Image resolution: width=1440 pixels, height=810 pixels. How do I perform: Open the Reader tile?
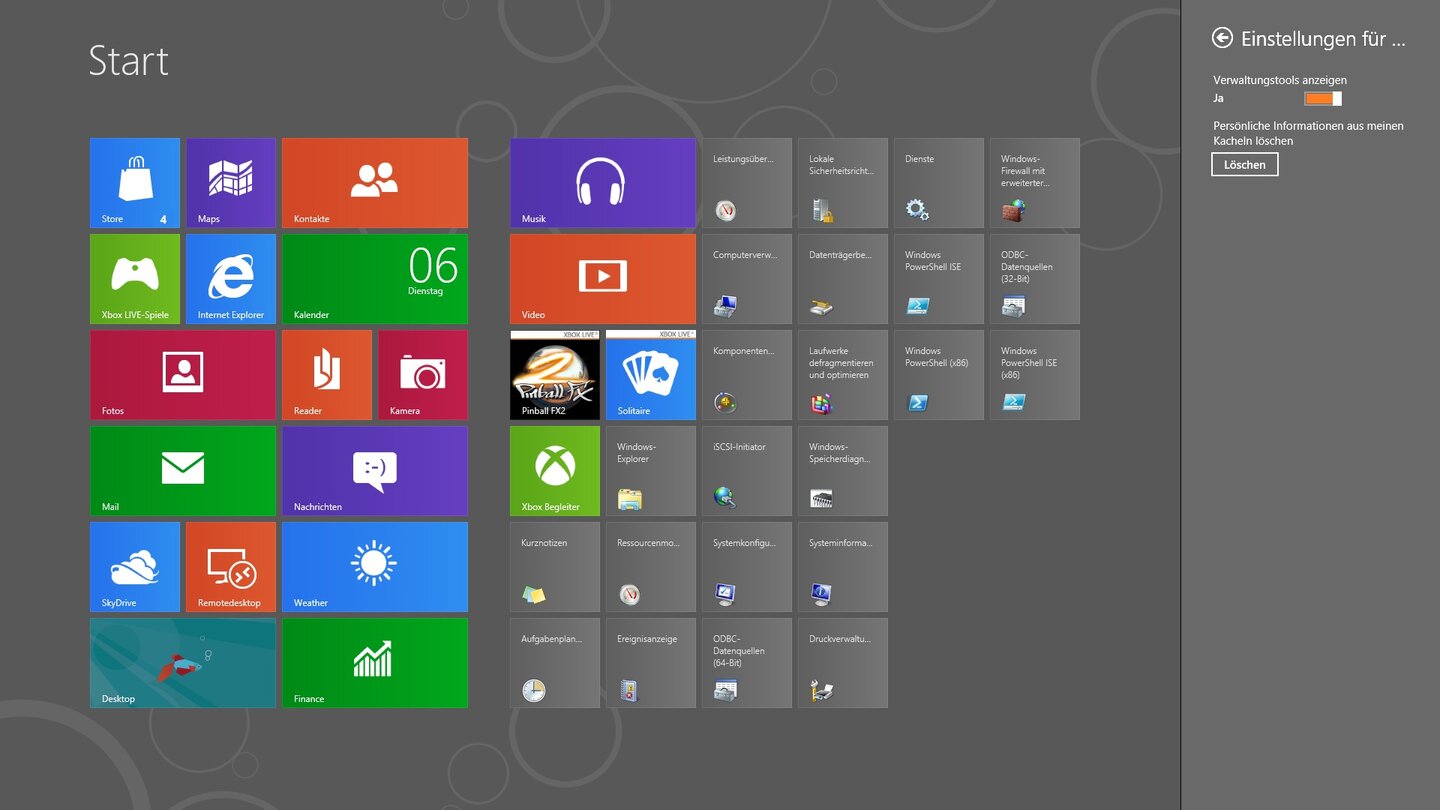point(327,375)
